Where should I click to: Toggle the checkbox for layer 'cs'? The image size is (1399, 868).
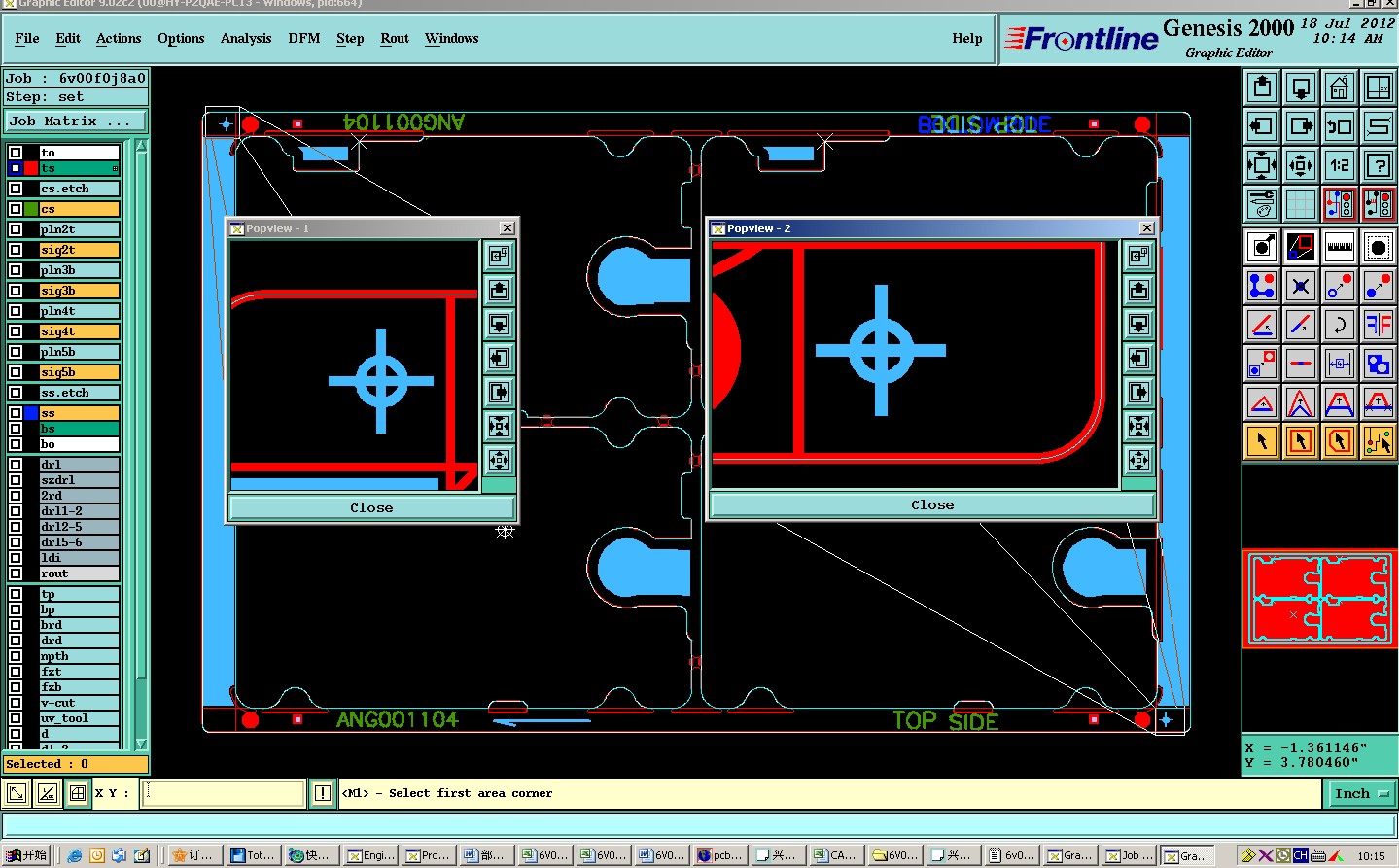point(16,209)
